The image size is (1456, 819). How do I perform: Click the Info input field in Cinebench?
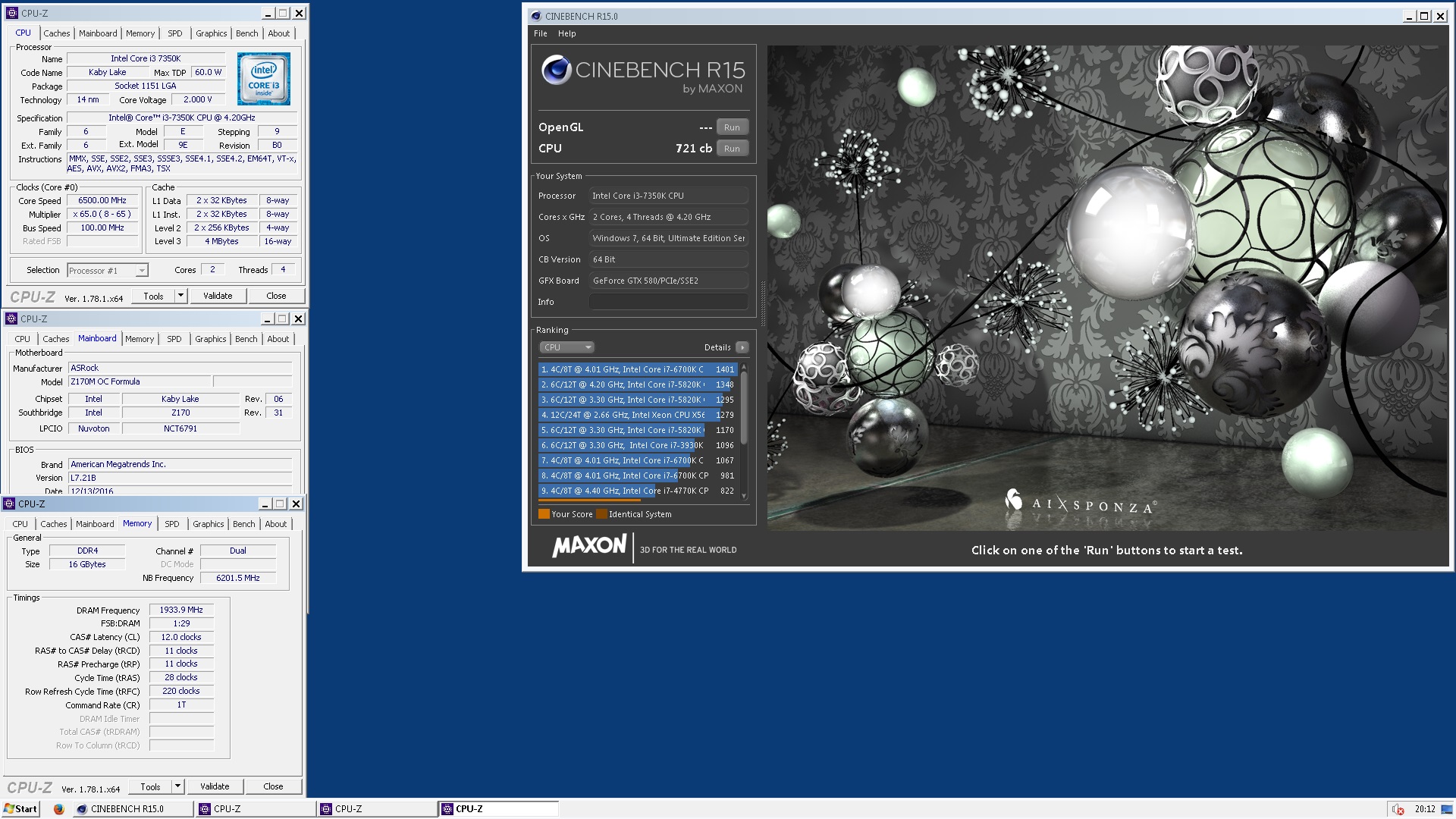point(669,302)
